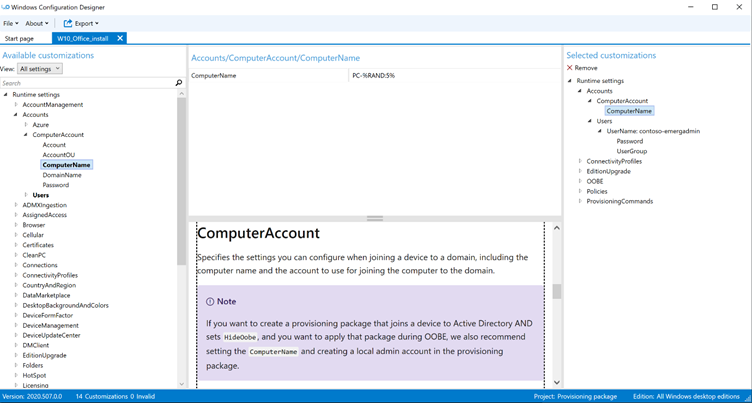Select the CleanPC tree item
The width and height of the screenshot is (752, 403).
click(34, 255)
